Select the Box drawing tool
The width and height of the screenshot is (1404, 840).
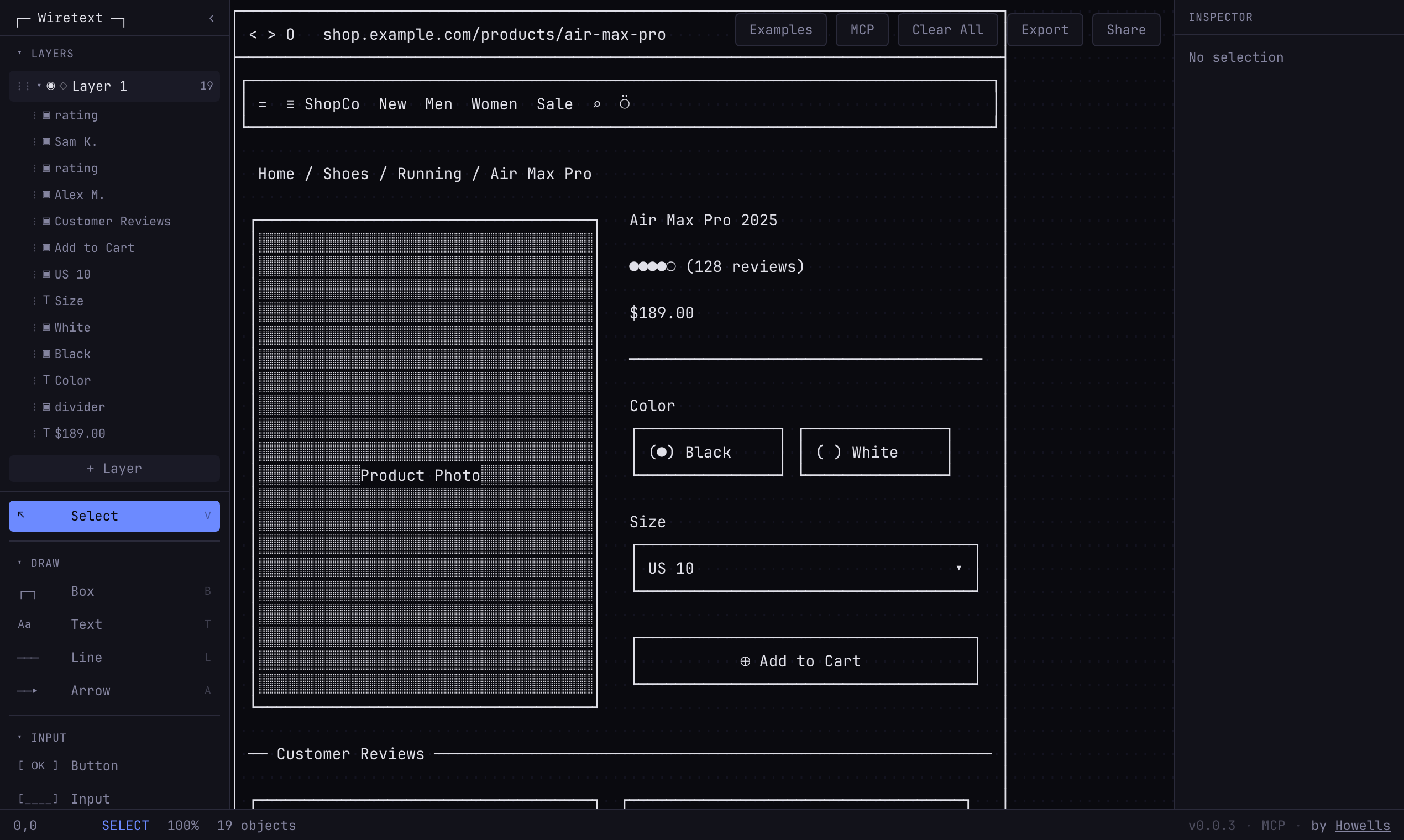pos(82,591)
